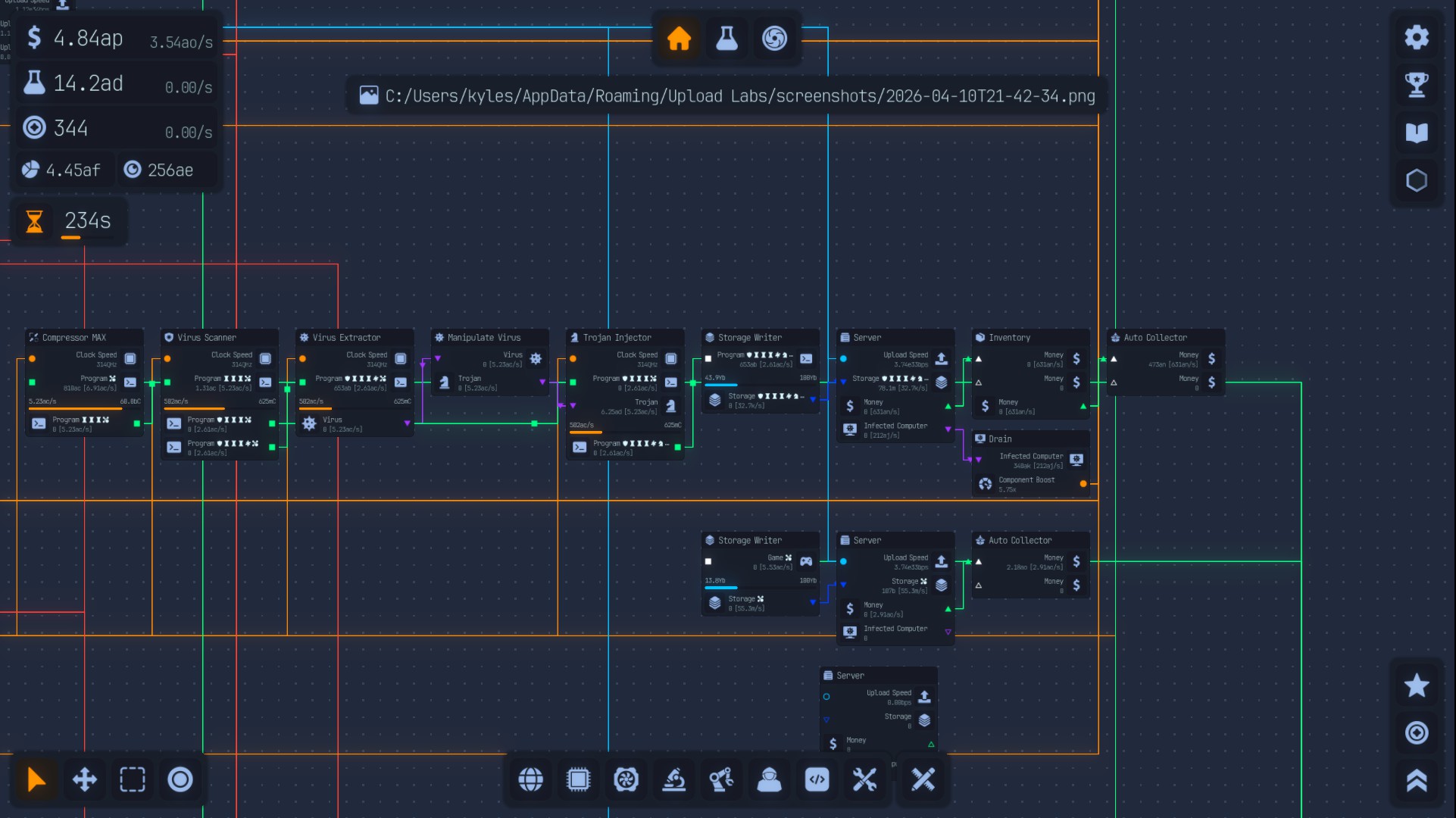
Task: Click the Compressor MAX node title
Action: [x=74, y=338]
